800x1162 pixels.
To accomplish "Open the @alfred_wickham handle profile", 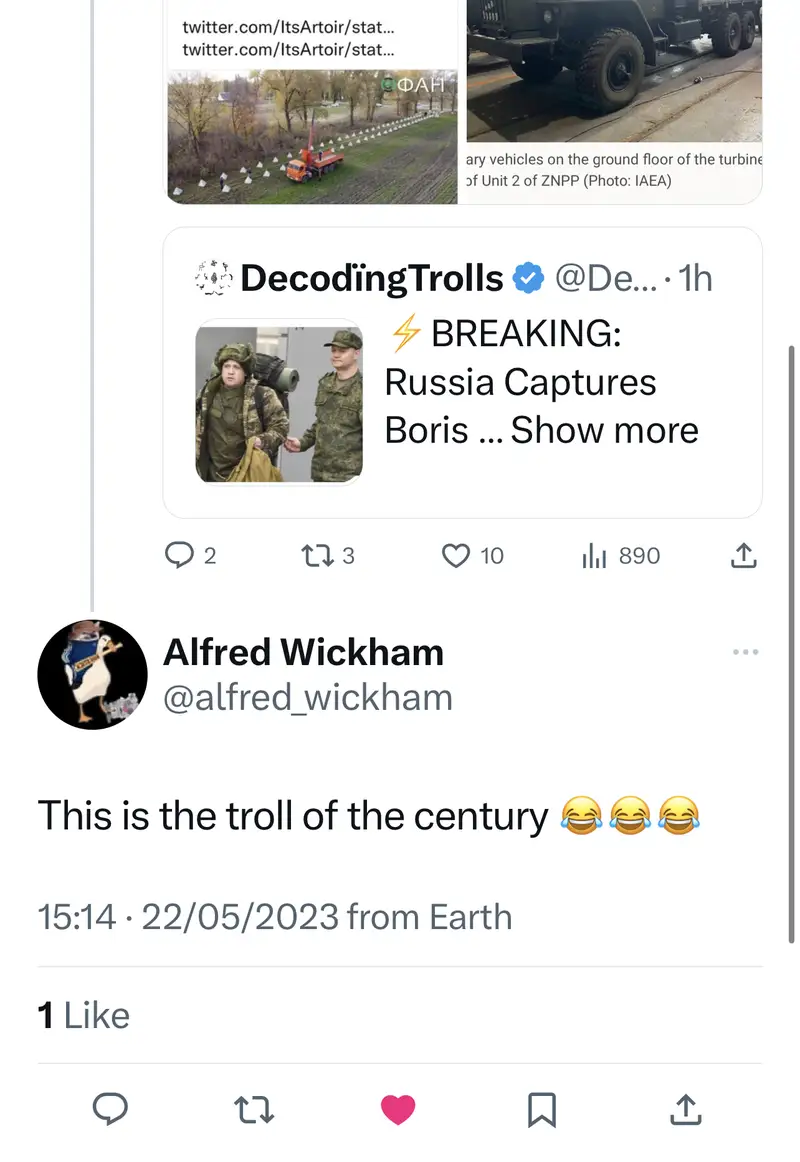I will click(x=307, y=697).
